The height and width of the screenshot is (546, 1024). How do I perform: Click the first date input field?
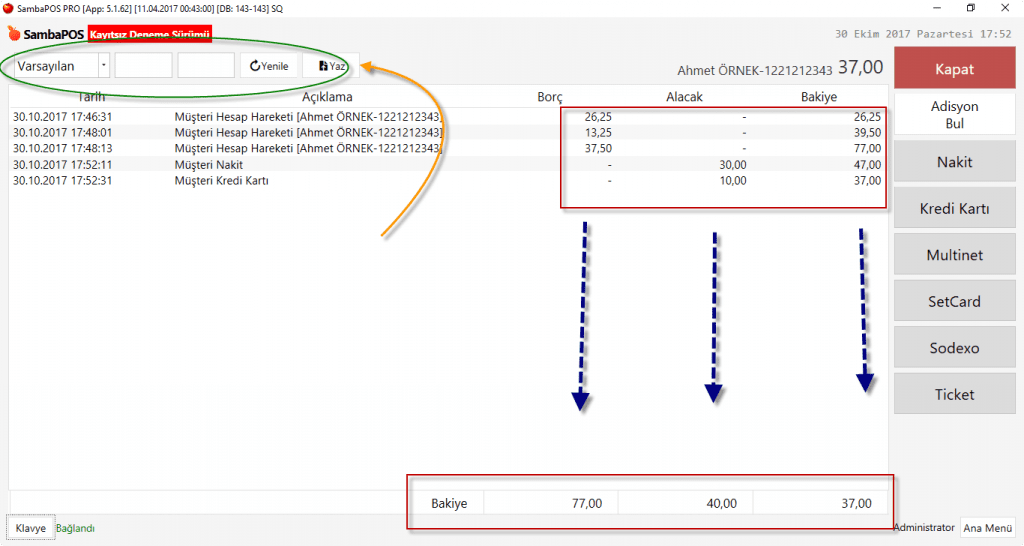coord(143,66)
